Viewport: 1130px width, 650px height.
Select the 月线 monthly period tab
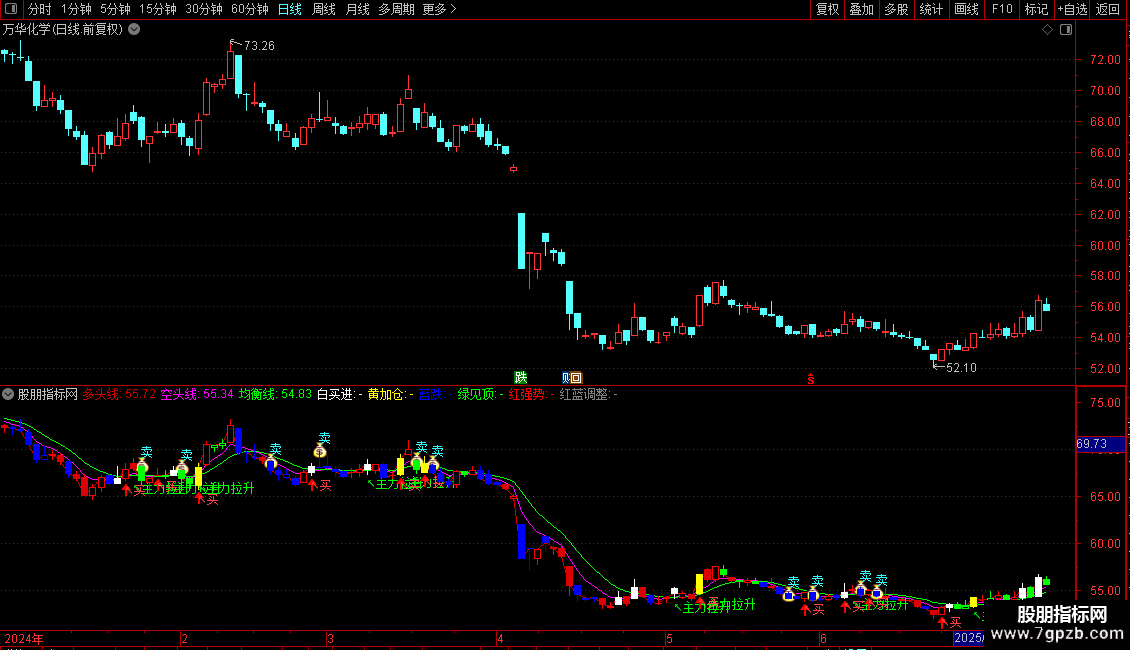point(357,9)
